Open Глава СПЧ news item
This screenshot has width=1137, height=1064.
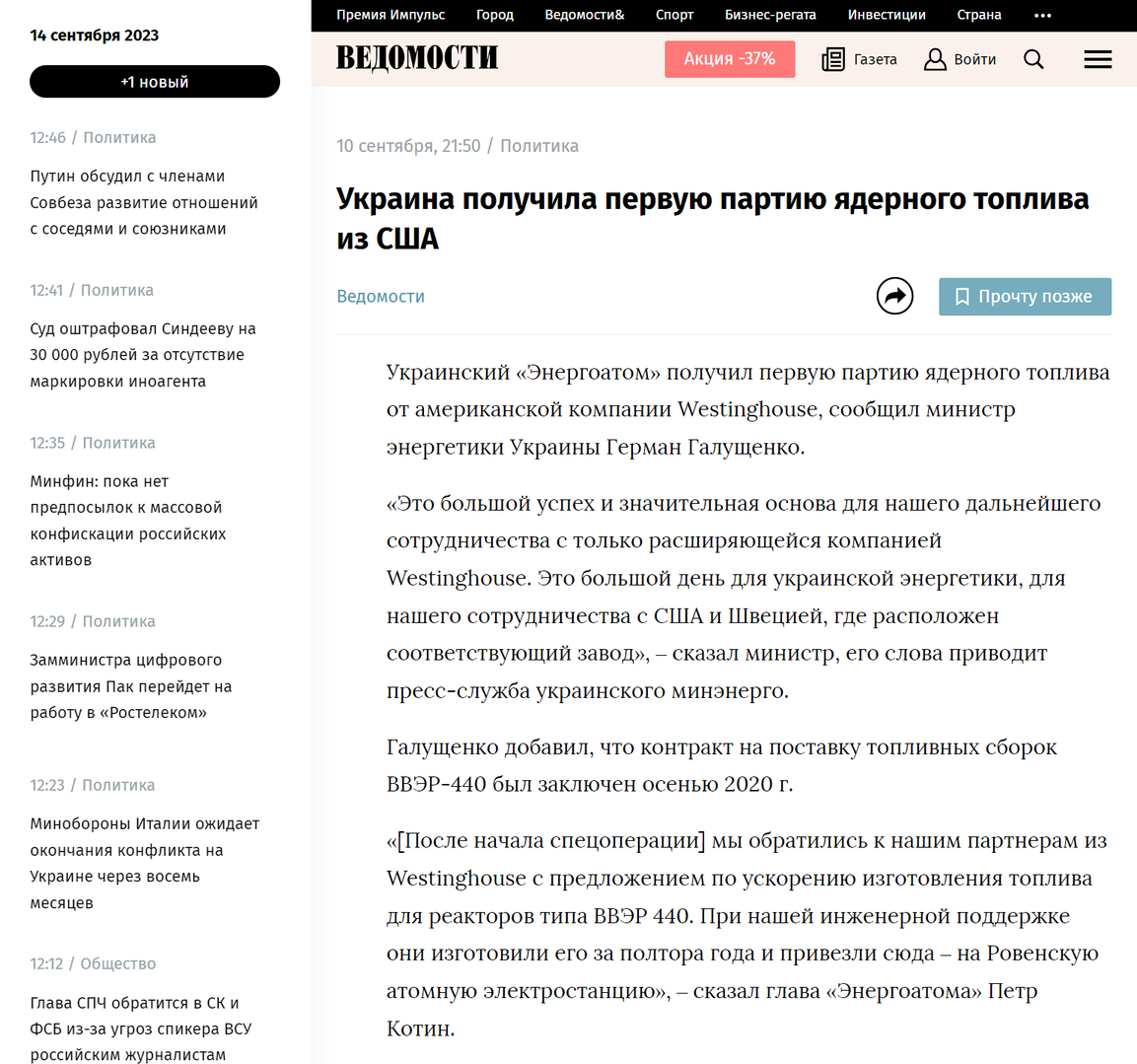[141, 1029]
